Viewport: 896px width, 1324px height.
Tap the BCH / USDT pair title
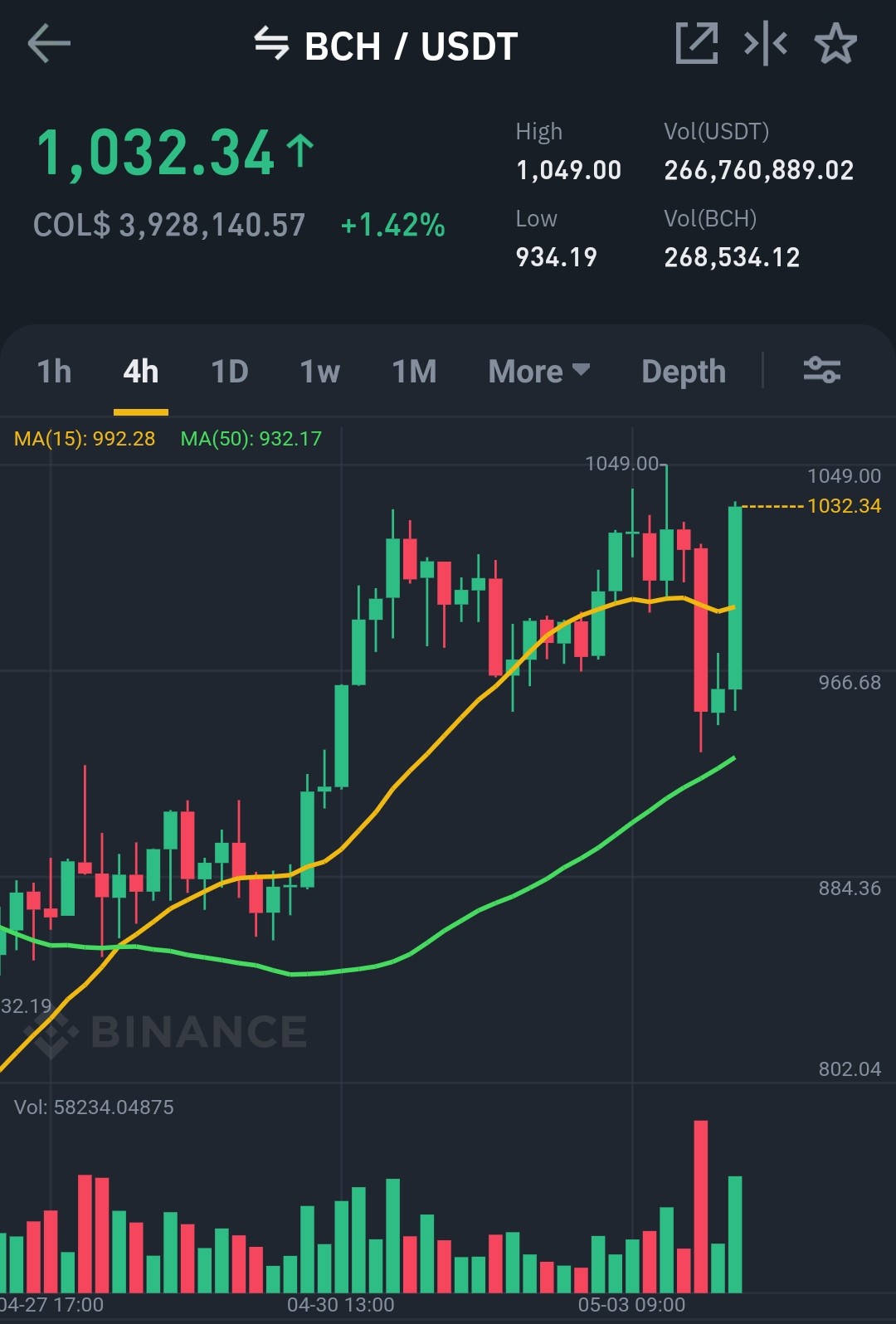point(411,46)
